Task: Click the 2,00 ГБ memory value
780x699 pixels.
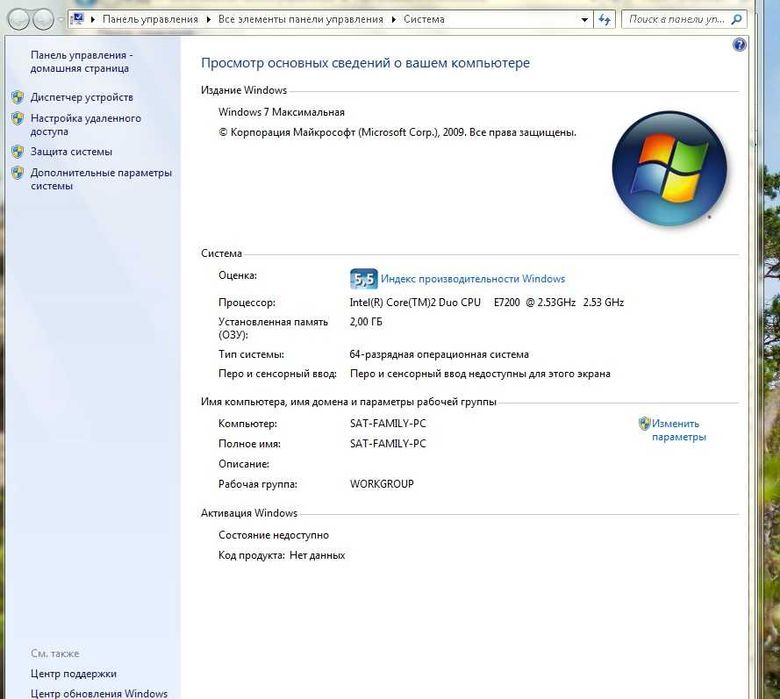Action: coord(366,322)
